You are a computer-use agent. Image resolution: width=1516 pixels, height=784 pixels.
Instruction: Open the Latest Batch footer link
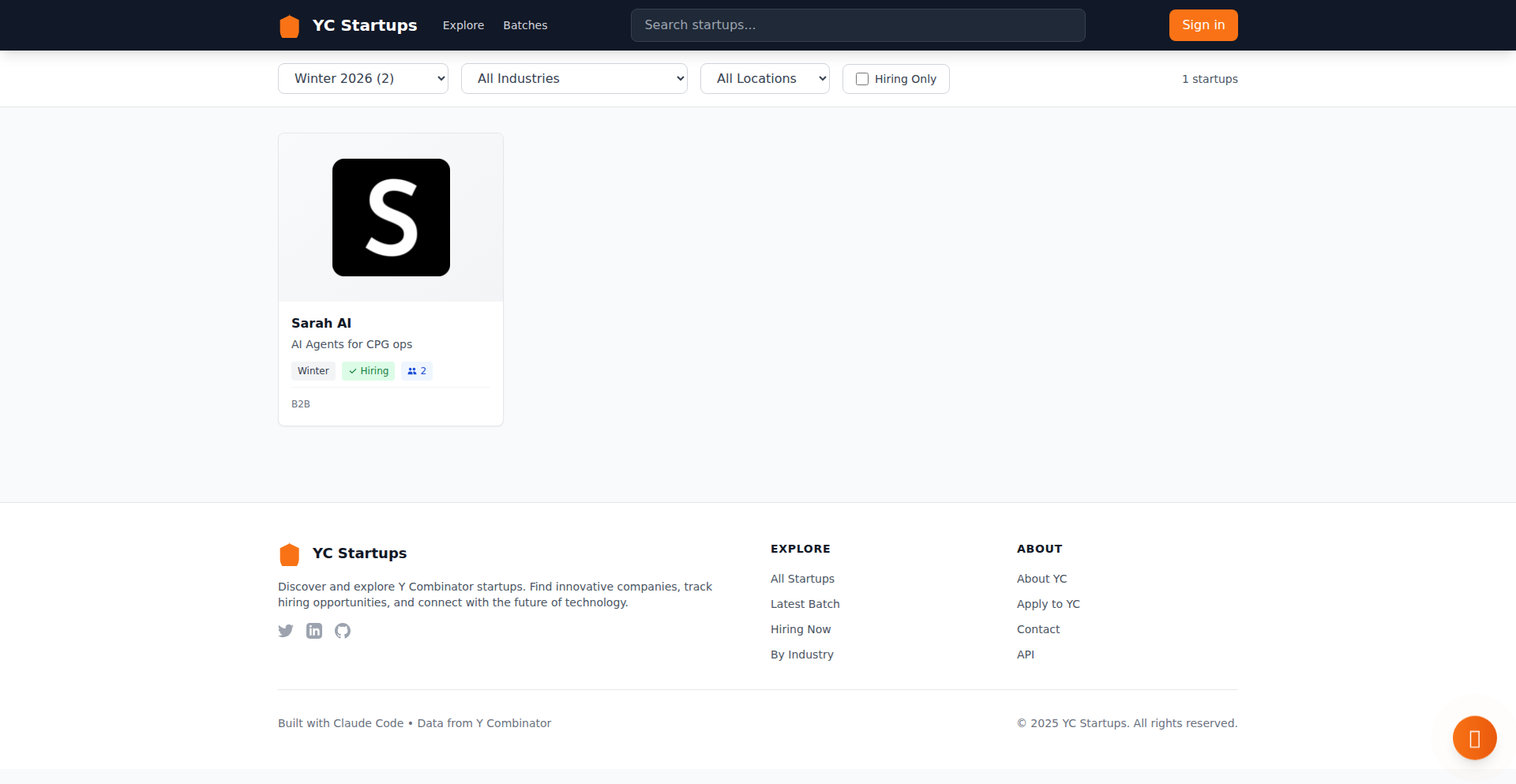805,604
